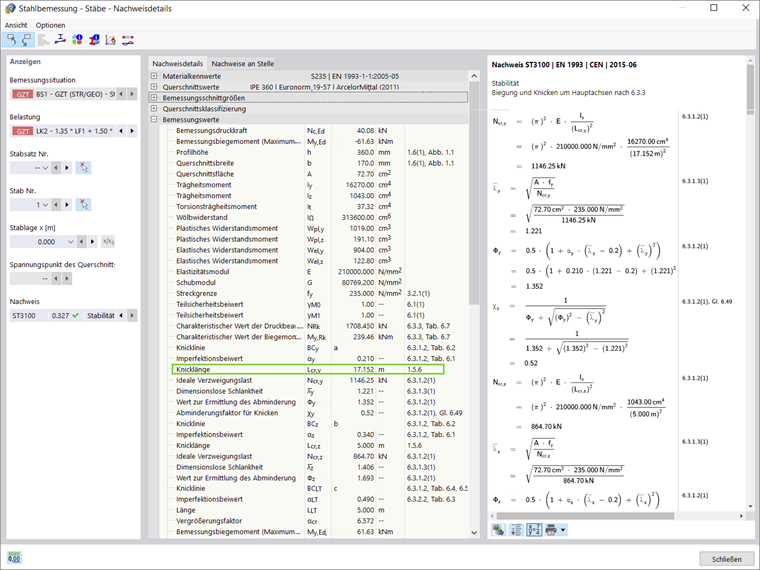Click the Länge LLT row
Screen dimensions: 760x570
click(x=315, y=510)
